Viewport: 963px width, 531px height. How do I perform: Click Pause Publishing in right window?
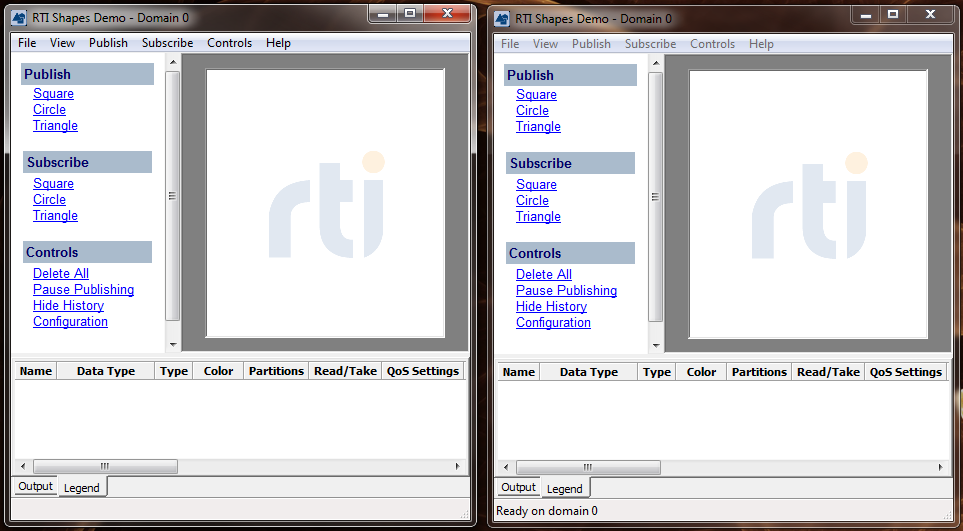pyautogui.click(x=566, y=290)
